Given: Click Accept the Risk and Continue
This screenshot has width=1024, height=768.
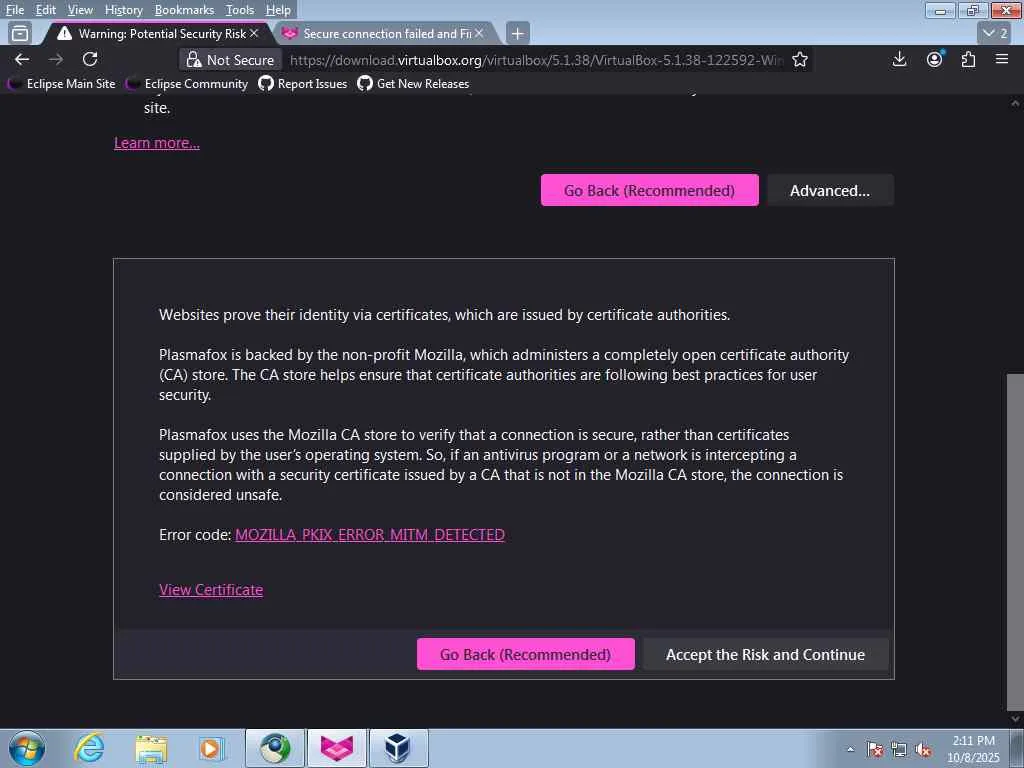Looking at the screenshot, I should coord(765,654).
